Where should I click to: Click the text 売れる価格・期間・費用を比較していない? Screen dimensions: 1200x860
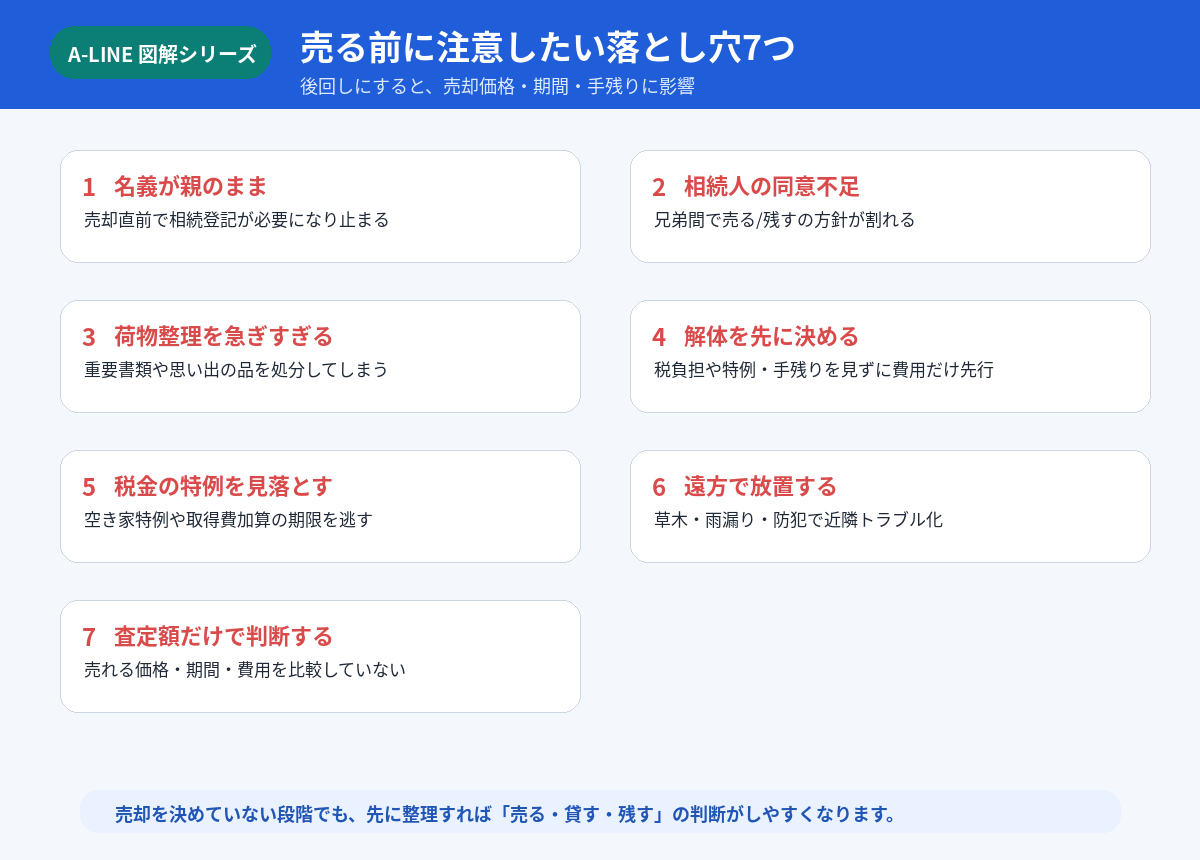245,669
